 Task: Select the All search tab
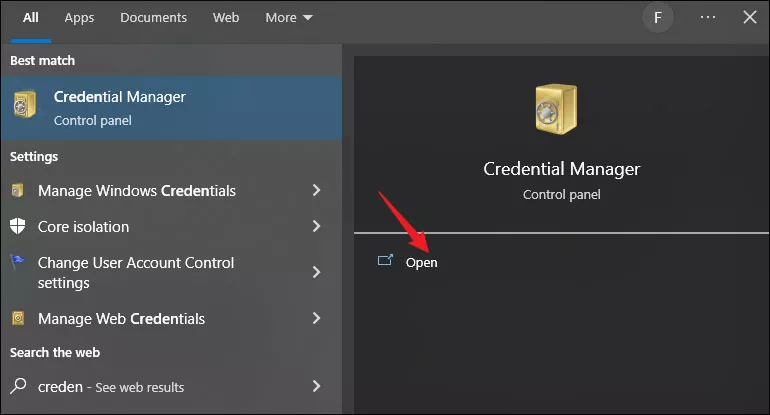pyautogui.click(x=30, y=18)
